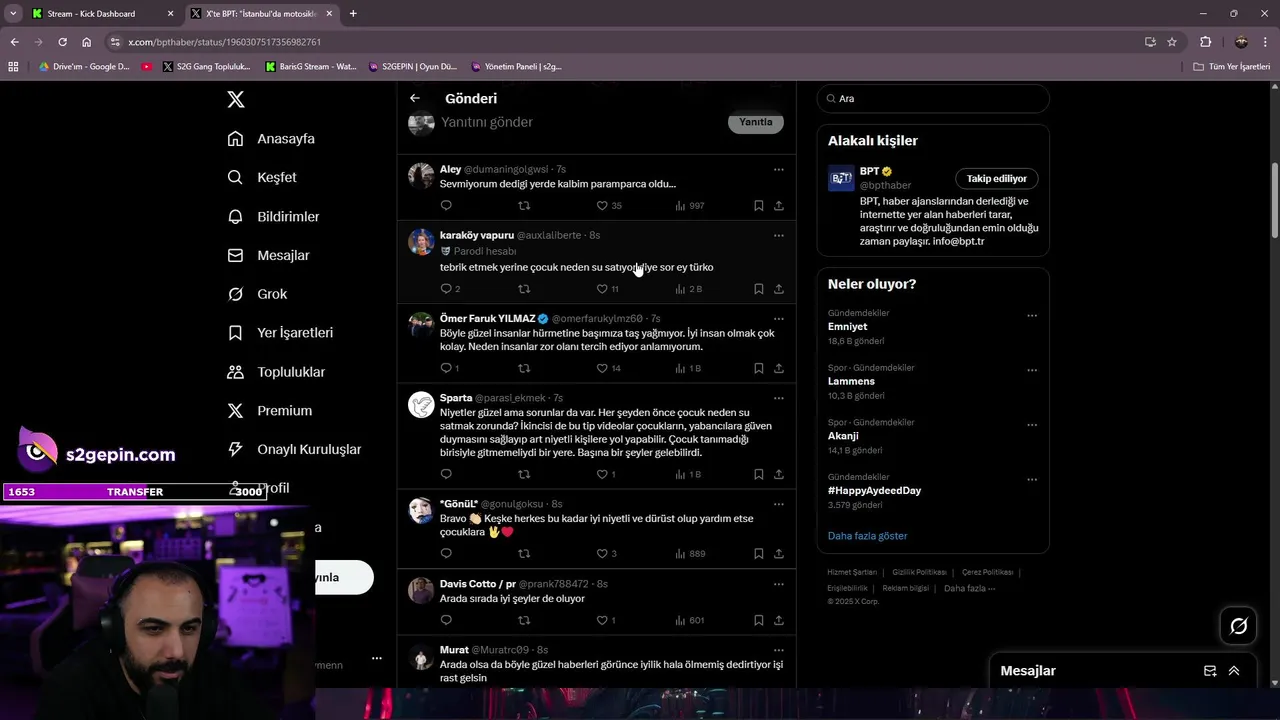The image size is (1280, 720).
Task: Open the Akanji trending topic
Action: pyautogui.click(x=843, y=436)
